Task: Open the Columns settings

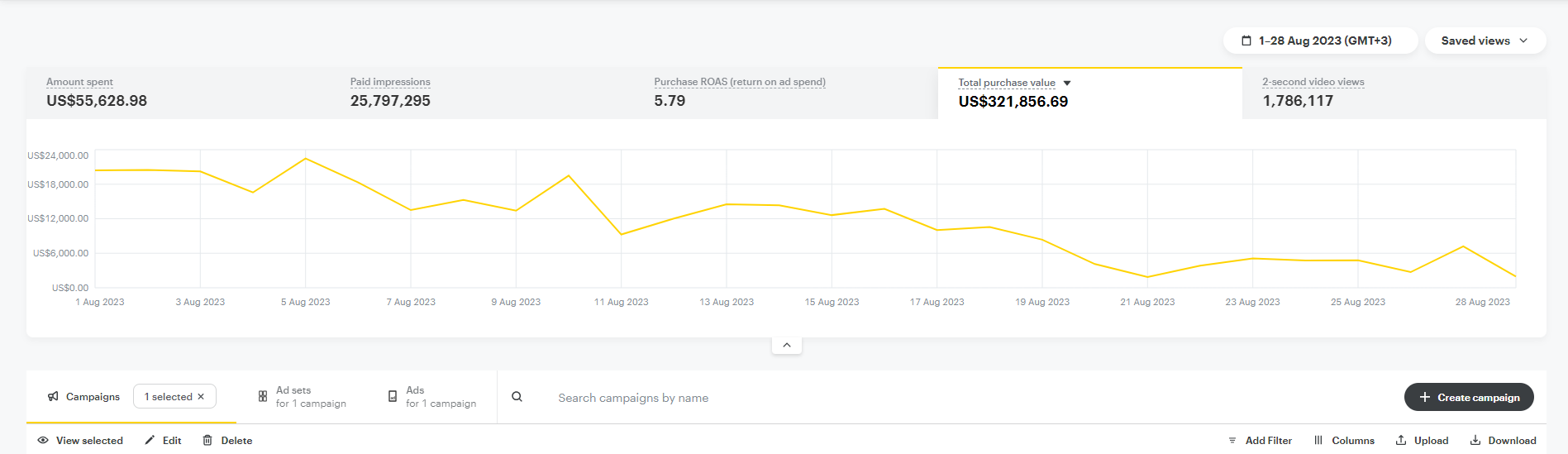Action: tap(1344, 441)
